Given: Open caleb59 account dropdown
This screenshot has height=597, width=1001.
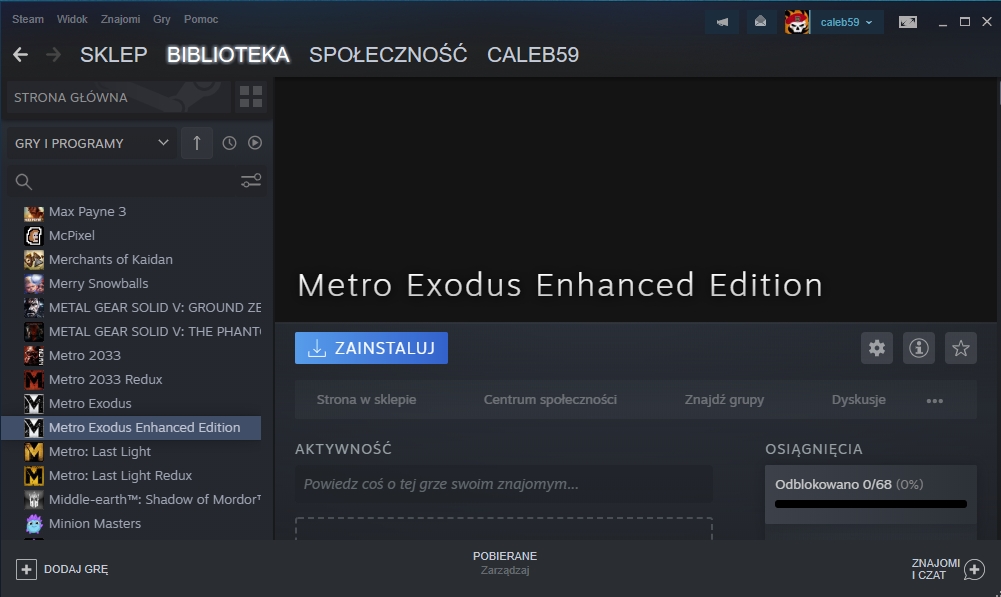Looking at the screenshot, I should tap(847, 22).
